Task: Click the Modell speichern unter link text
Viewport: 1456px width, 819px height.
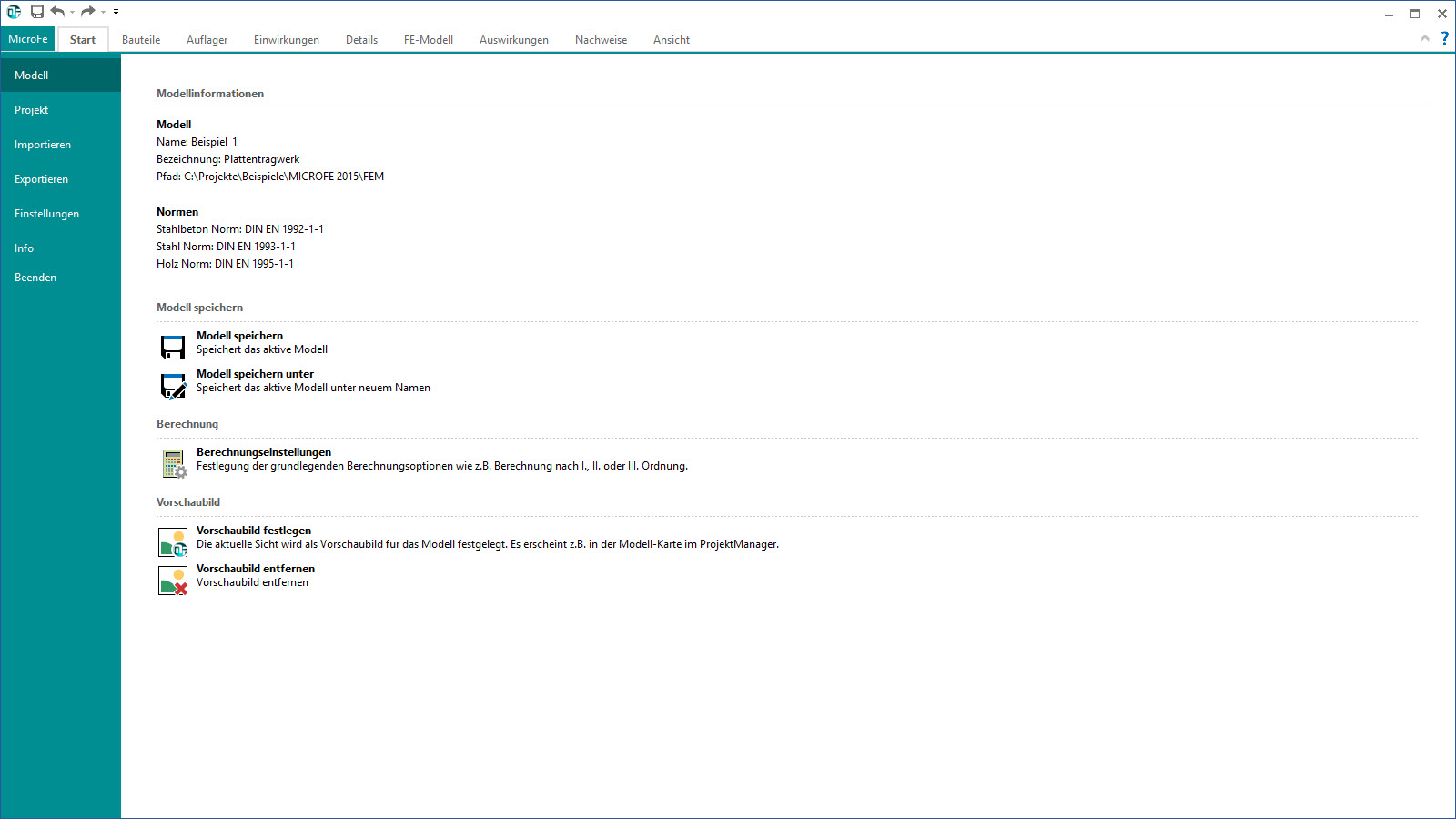Action: (255, 374)
